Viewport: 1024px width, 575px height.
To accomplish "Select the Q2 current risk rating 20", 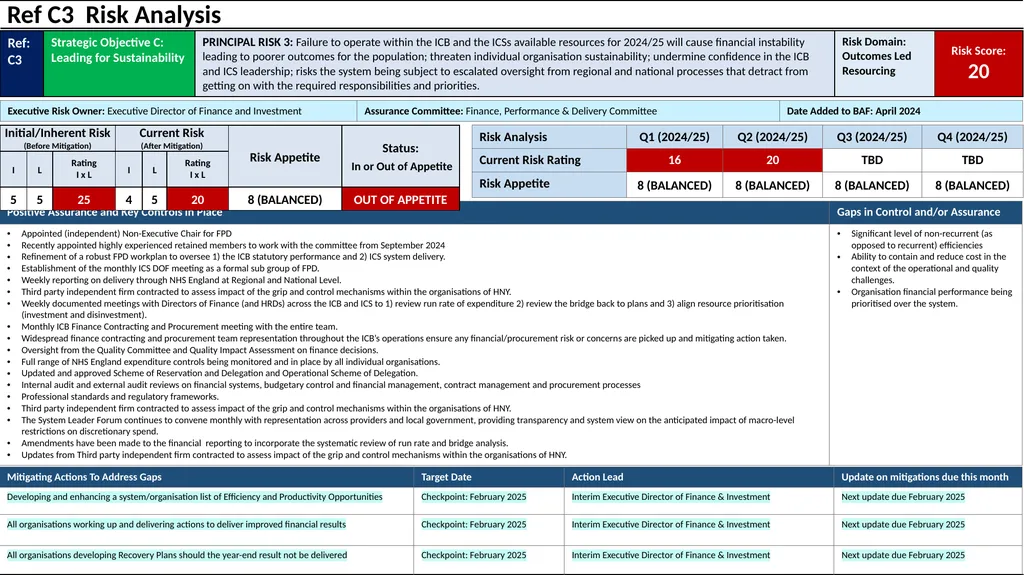I will click(772, 160).
